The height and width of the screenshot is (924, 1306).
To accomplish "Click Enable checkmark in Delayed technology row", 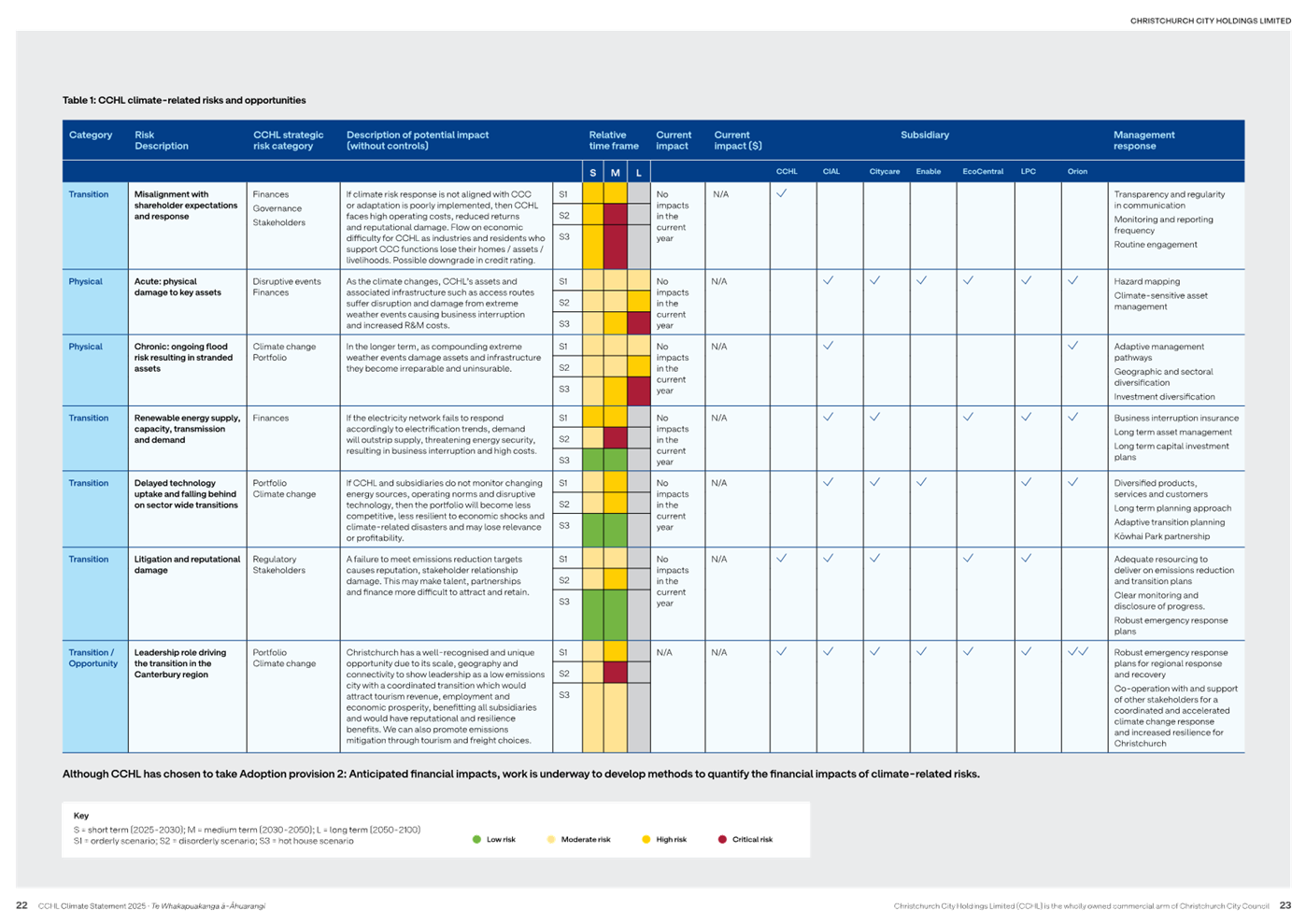I will 921,482.
